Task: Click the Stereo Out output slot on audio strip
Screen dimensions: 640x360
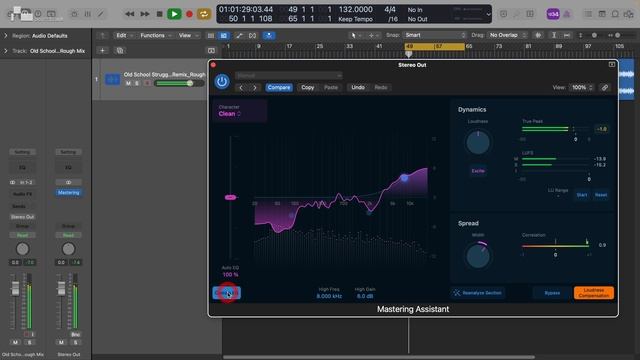Action: point(22,217)
